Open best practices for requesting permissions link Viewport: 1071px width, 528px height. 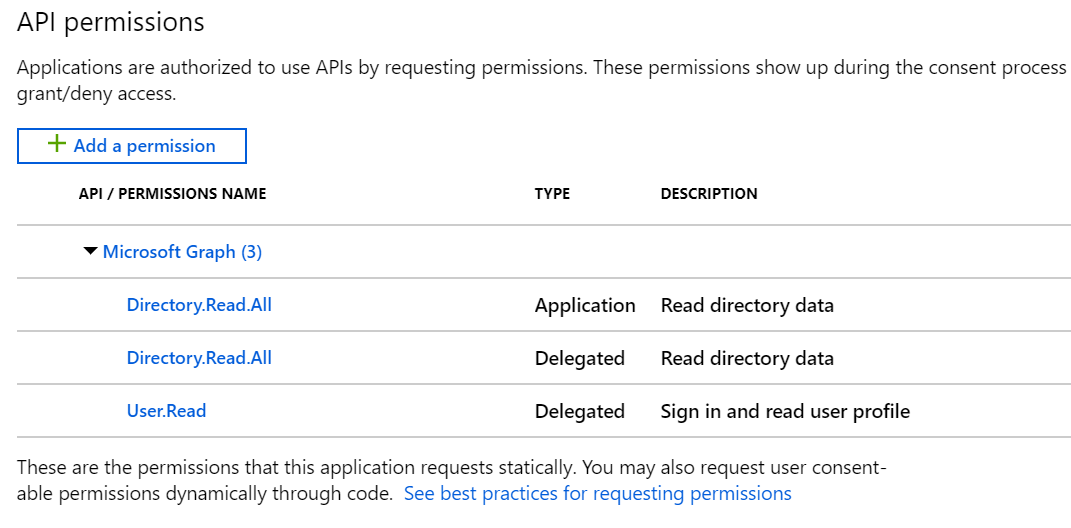tap(597, 494)
